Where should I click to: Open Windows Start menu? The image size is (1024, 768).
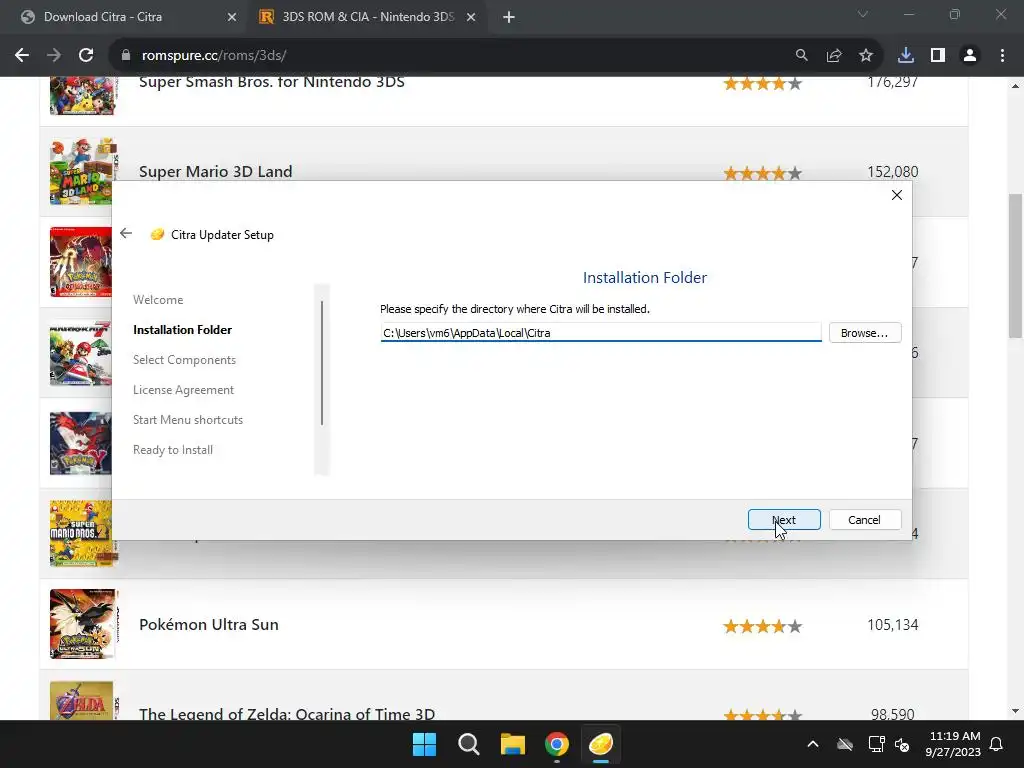[424, 744]
